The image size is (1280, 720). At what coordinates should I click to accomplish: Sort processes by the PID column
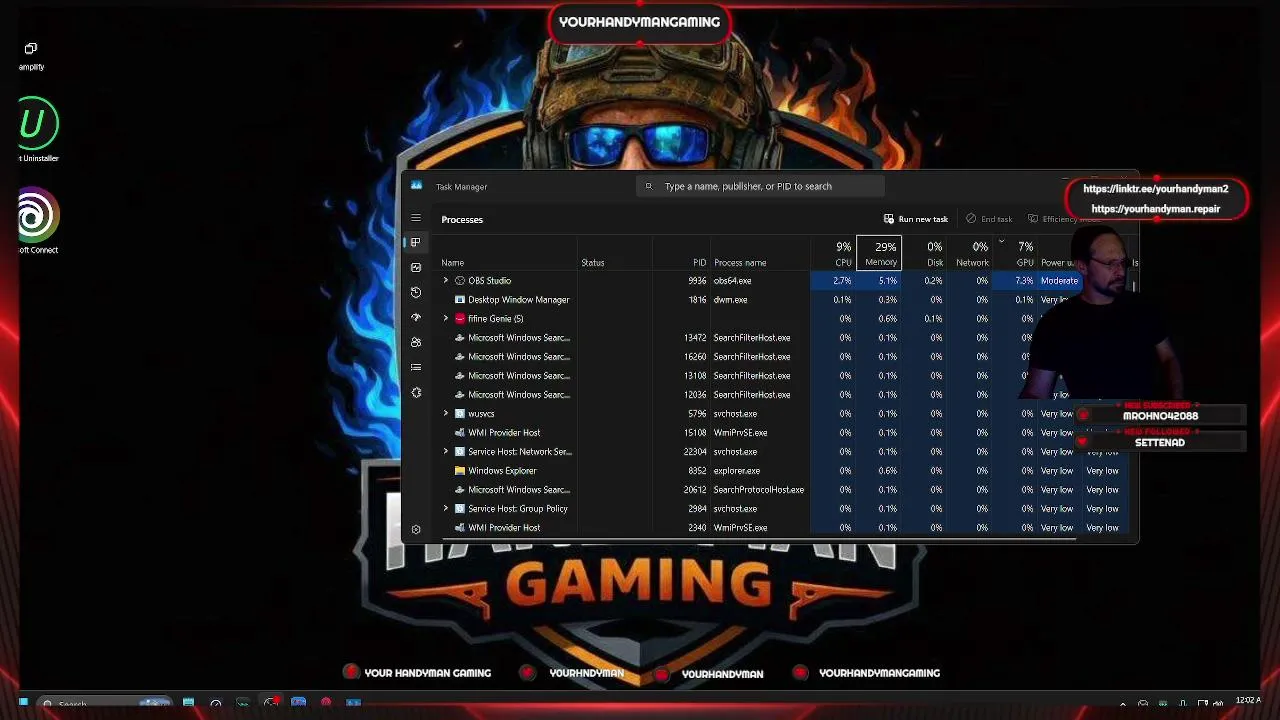(x=700, y=263)
